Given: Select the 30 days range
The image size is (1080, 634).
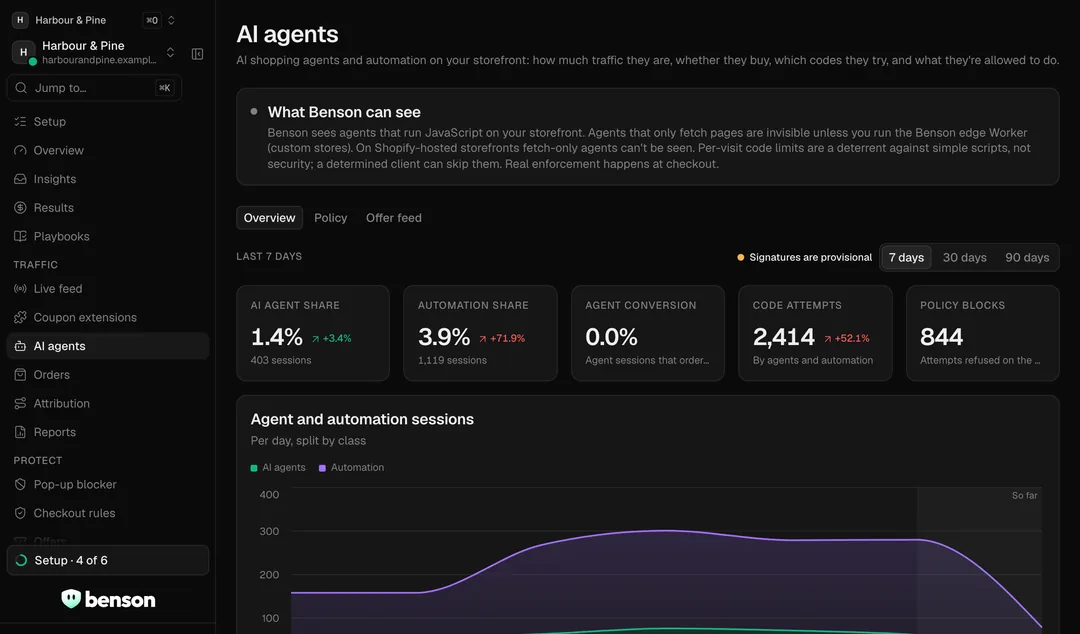Looking at the screenshot, I should (964, 257).
